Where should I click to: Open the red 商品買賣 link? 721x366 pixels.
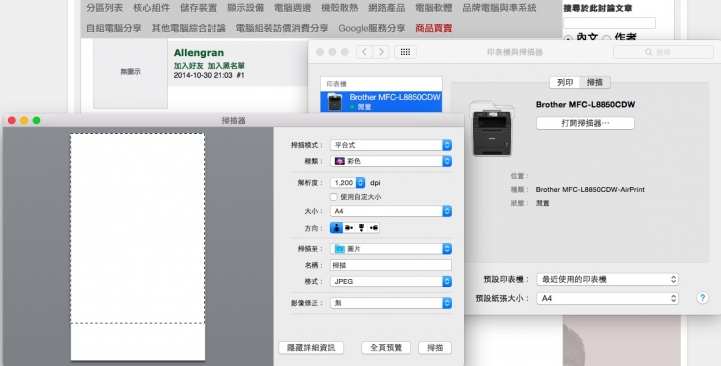(434, 28)
